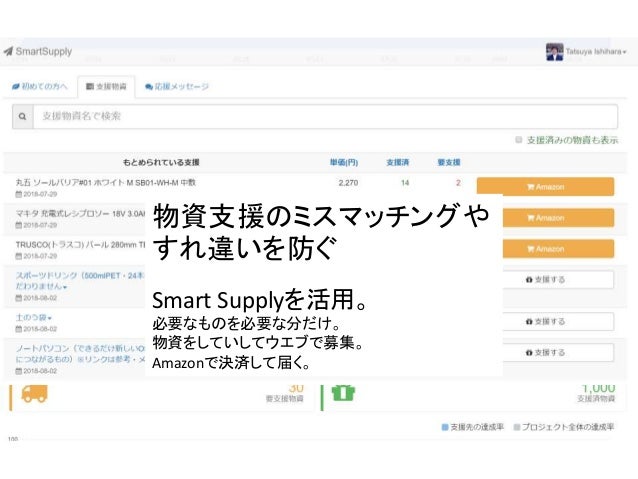This screenshot has width=638, height=479.
Task: Toggle 支援先の達成率 chart legend
Action: pyautogui.click(x=472, y=427)
